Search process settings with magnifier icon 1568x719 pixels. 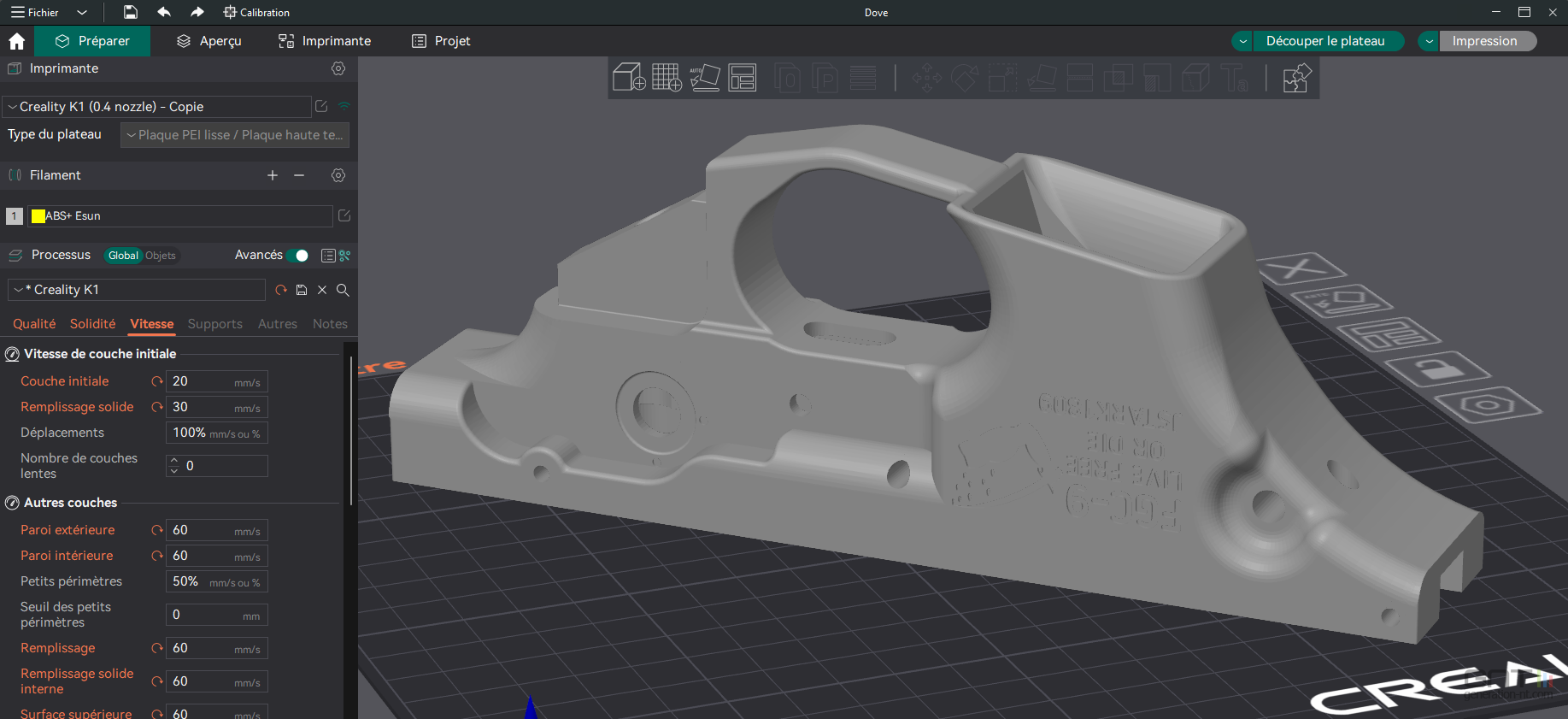343,290
